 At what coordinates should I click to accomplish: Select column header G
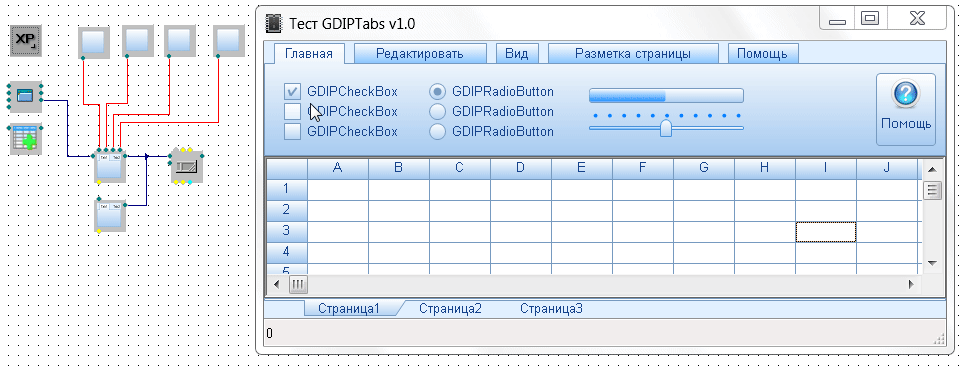[x=704, y=168]
